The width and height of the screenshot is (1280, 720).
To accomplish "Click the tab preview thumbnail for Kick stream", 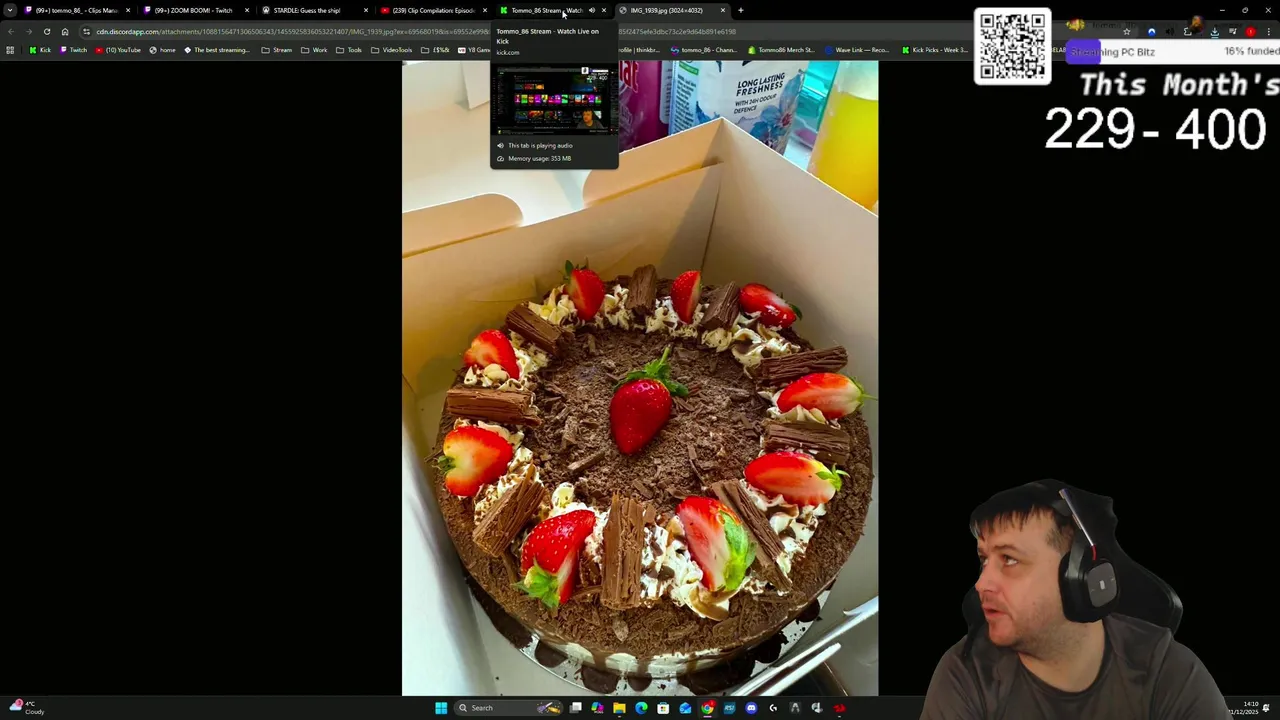I will click(555, 100).
